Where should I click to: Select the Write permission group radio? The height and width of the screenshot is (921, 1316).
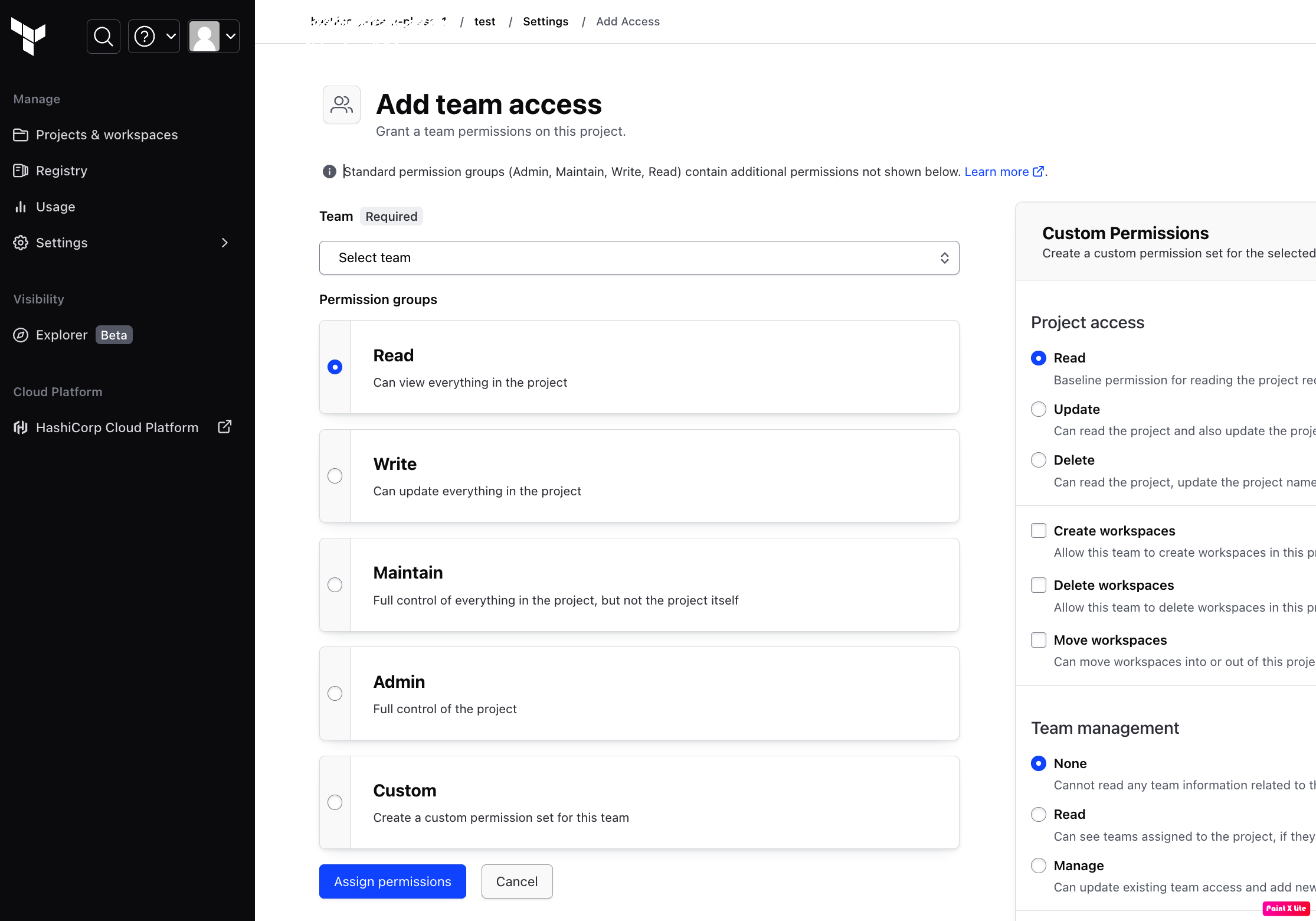(335, 476)
